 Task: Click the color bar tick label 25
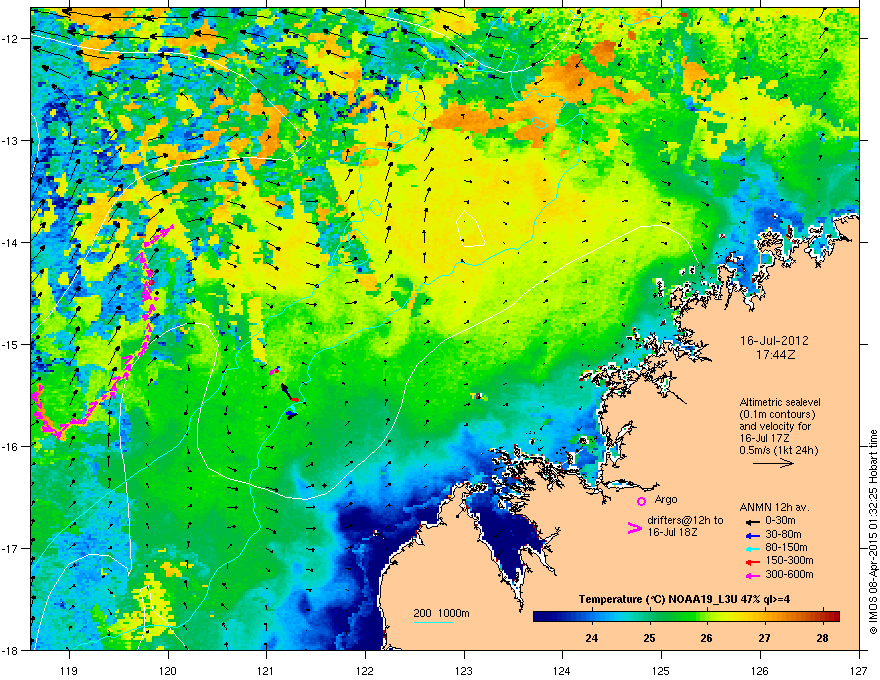coord(649,638)
